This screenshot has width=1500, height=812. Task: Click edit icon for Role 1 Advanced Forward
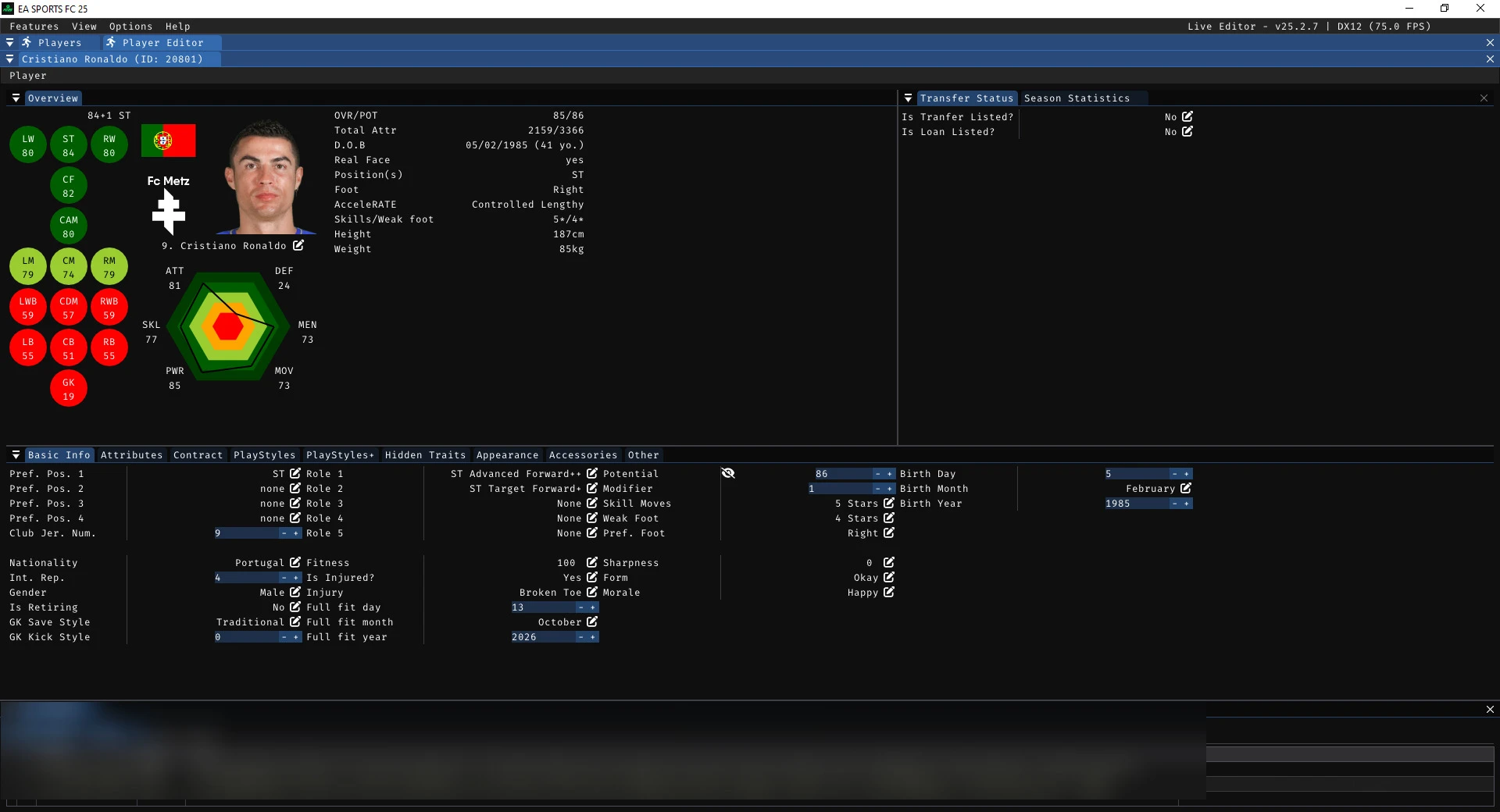tap(592, 474)
